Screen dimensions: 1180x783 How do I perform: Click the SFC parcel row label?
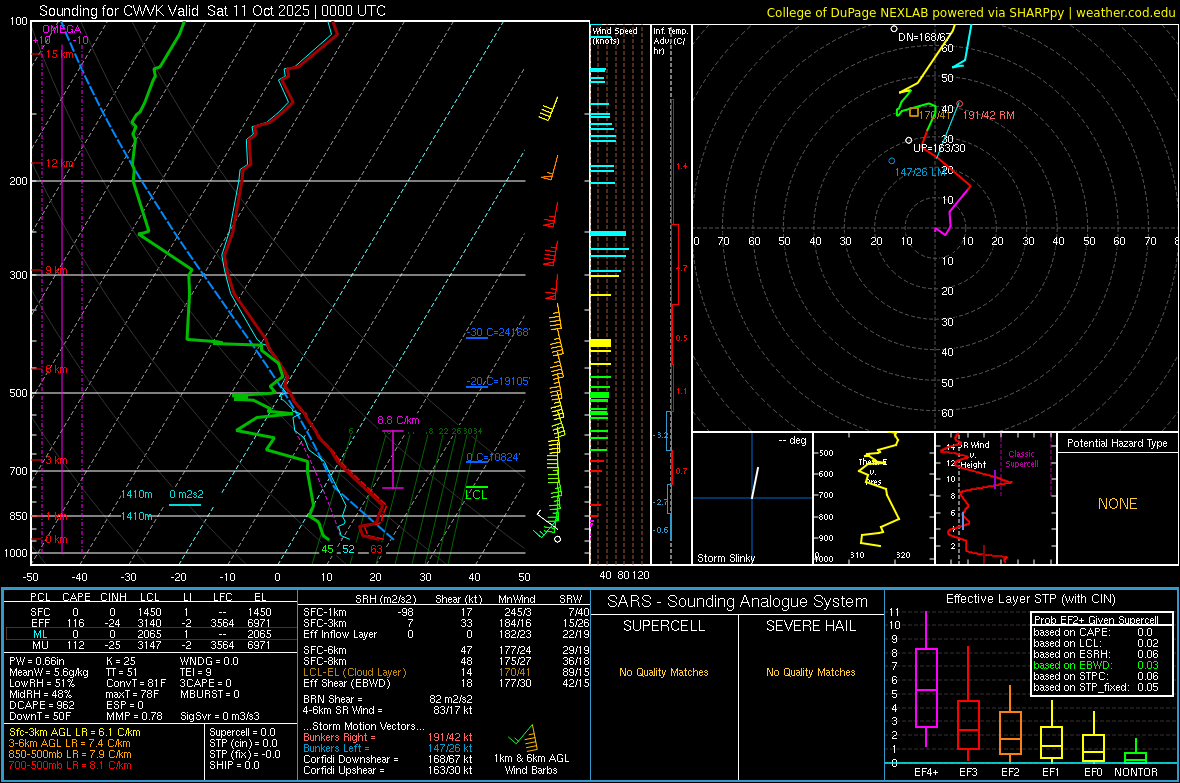pyautogui.click(x=40, y=612)
